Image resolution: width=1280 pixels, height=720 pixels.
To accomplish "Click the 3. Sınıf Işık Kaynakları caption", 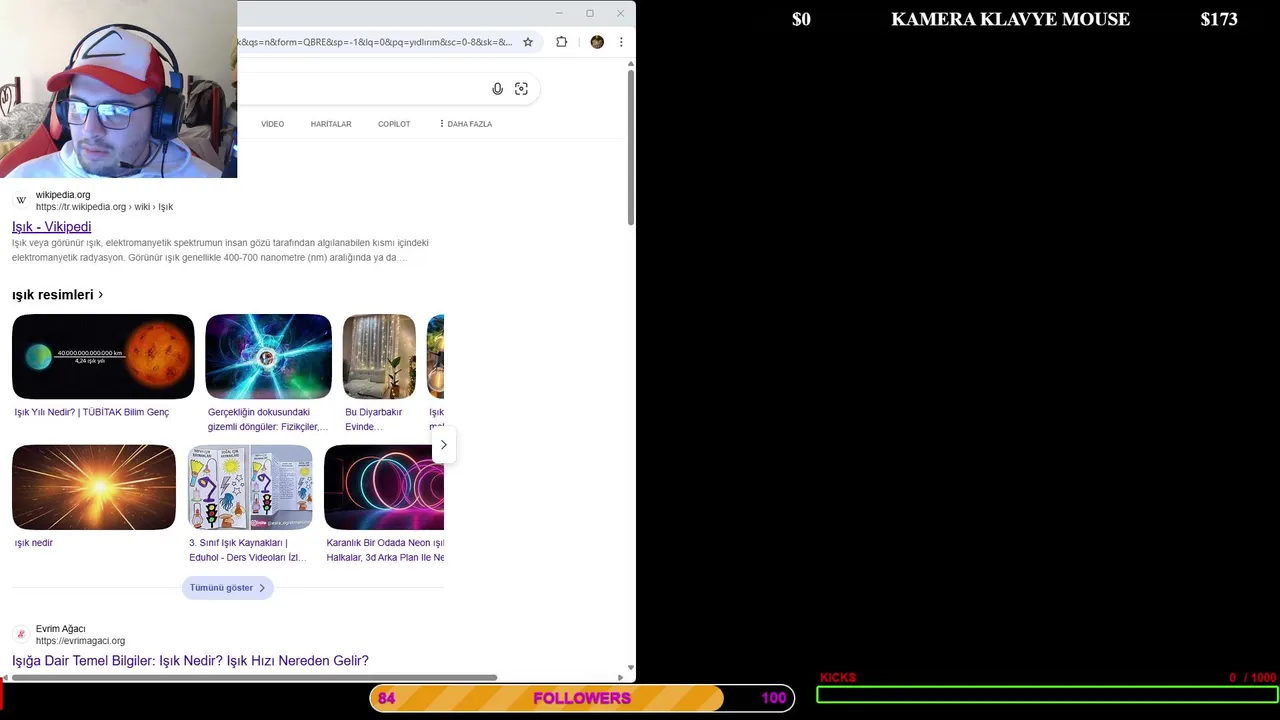I will pos(248,550).
